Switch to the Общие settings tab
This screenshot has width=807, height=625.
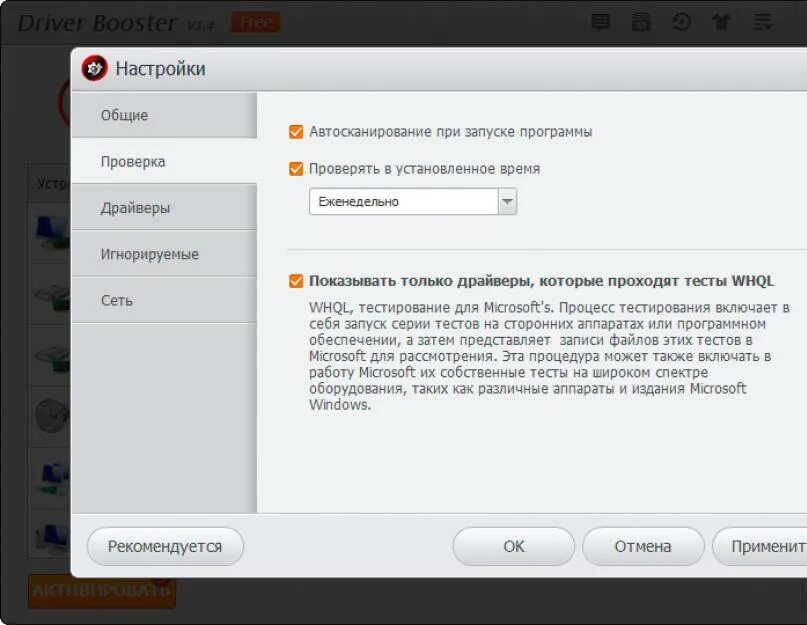click(164, 115)
